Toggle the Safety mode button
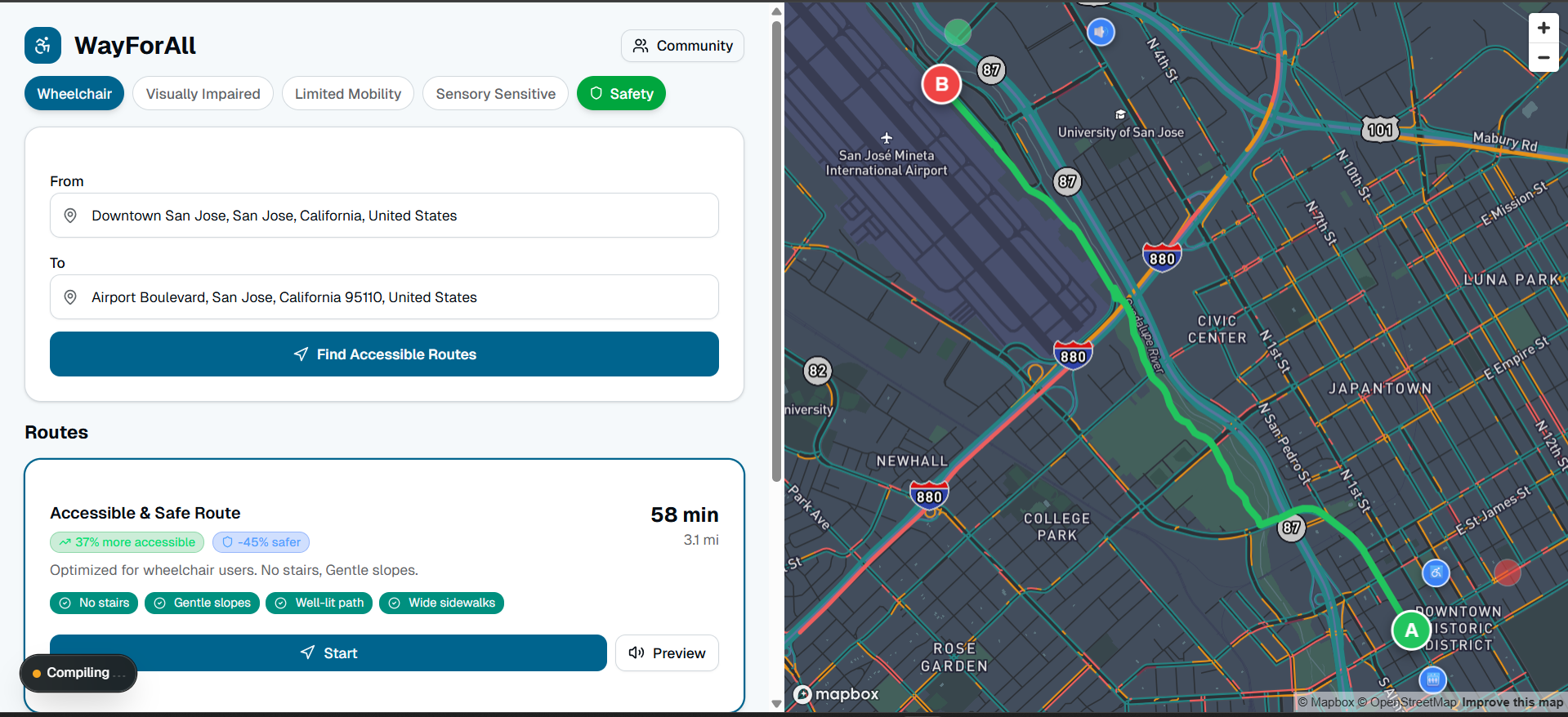 pos(621,94)
